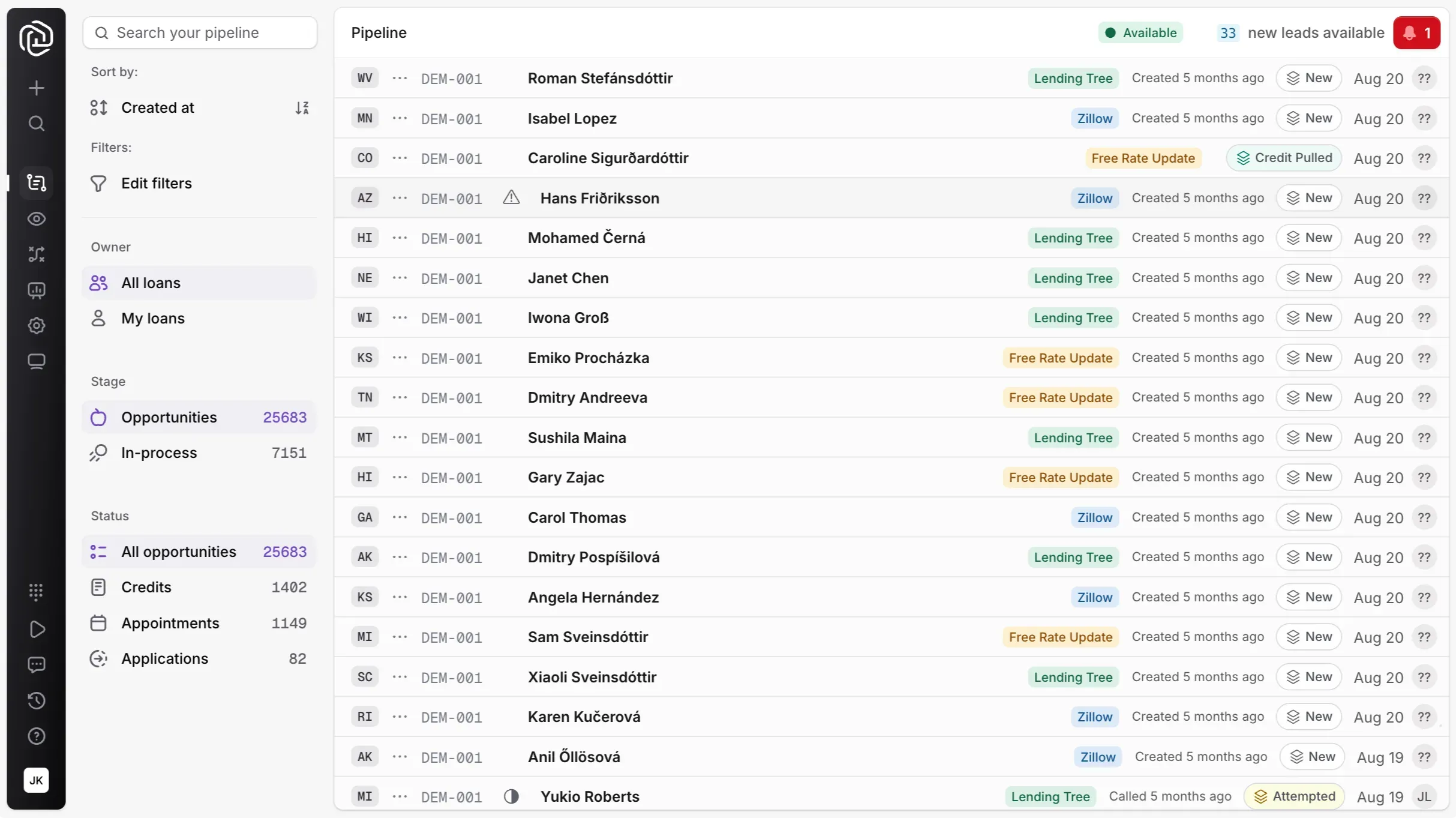Select All opportunities status filter
The height and width of the screenshot is (818, 1456).
(179, 551)
